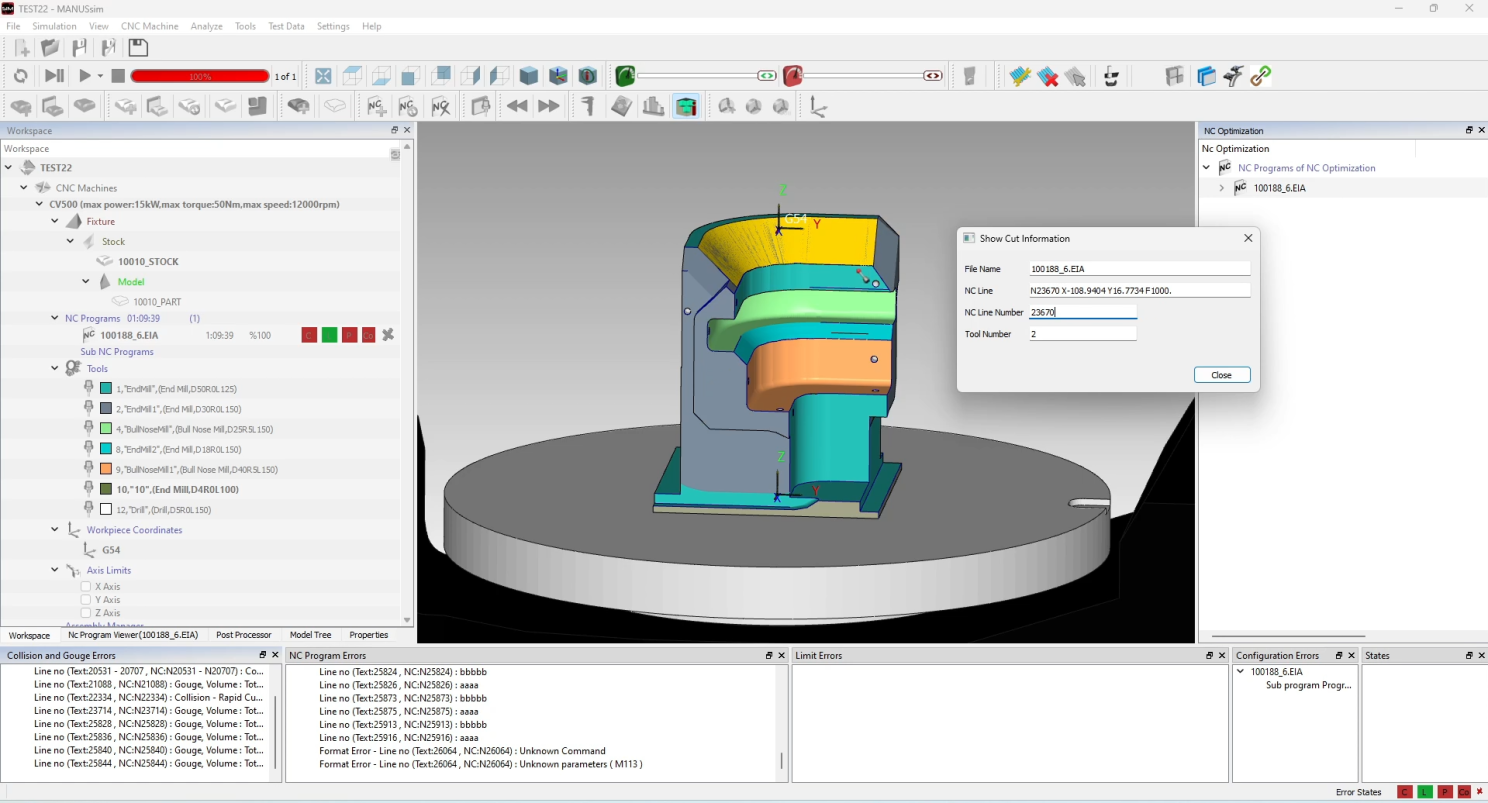Enable the X Axis limit checkbox
This screenshot has width=1488, height=803.
coord(86,587)
